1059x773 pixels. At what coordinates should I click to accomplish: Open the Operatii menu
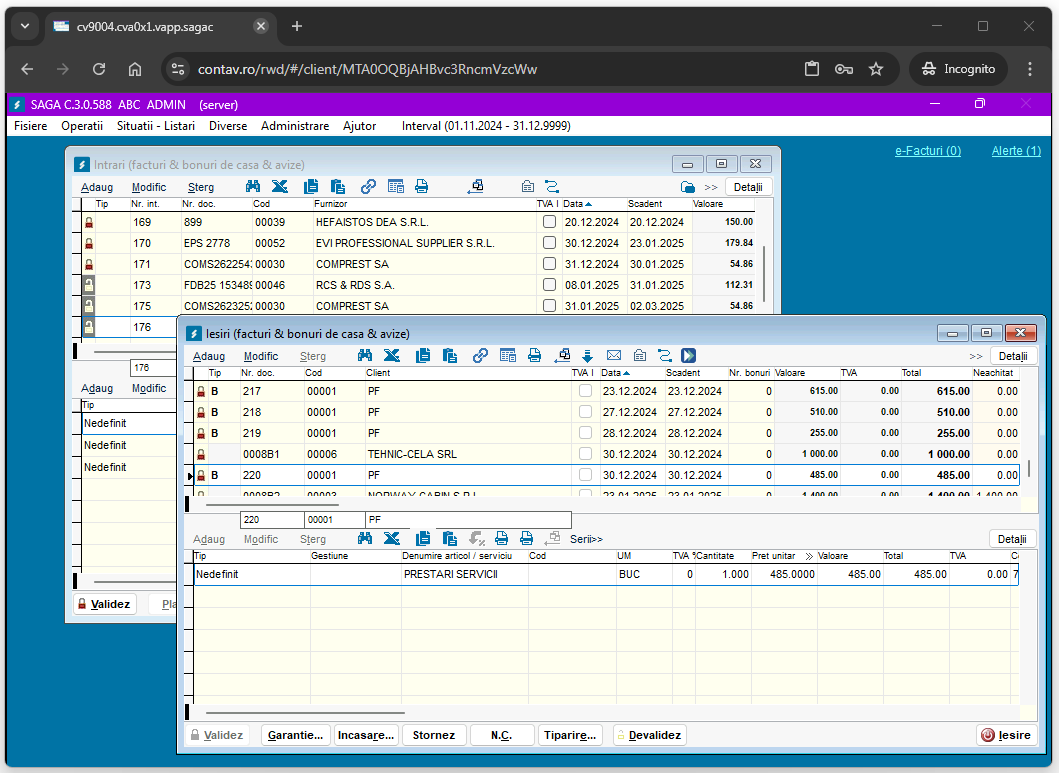(82, 126)
